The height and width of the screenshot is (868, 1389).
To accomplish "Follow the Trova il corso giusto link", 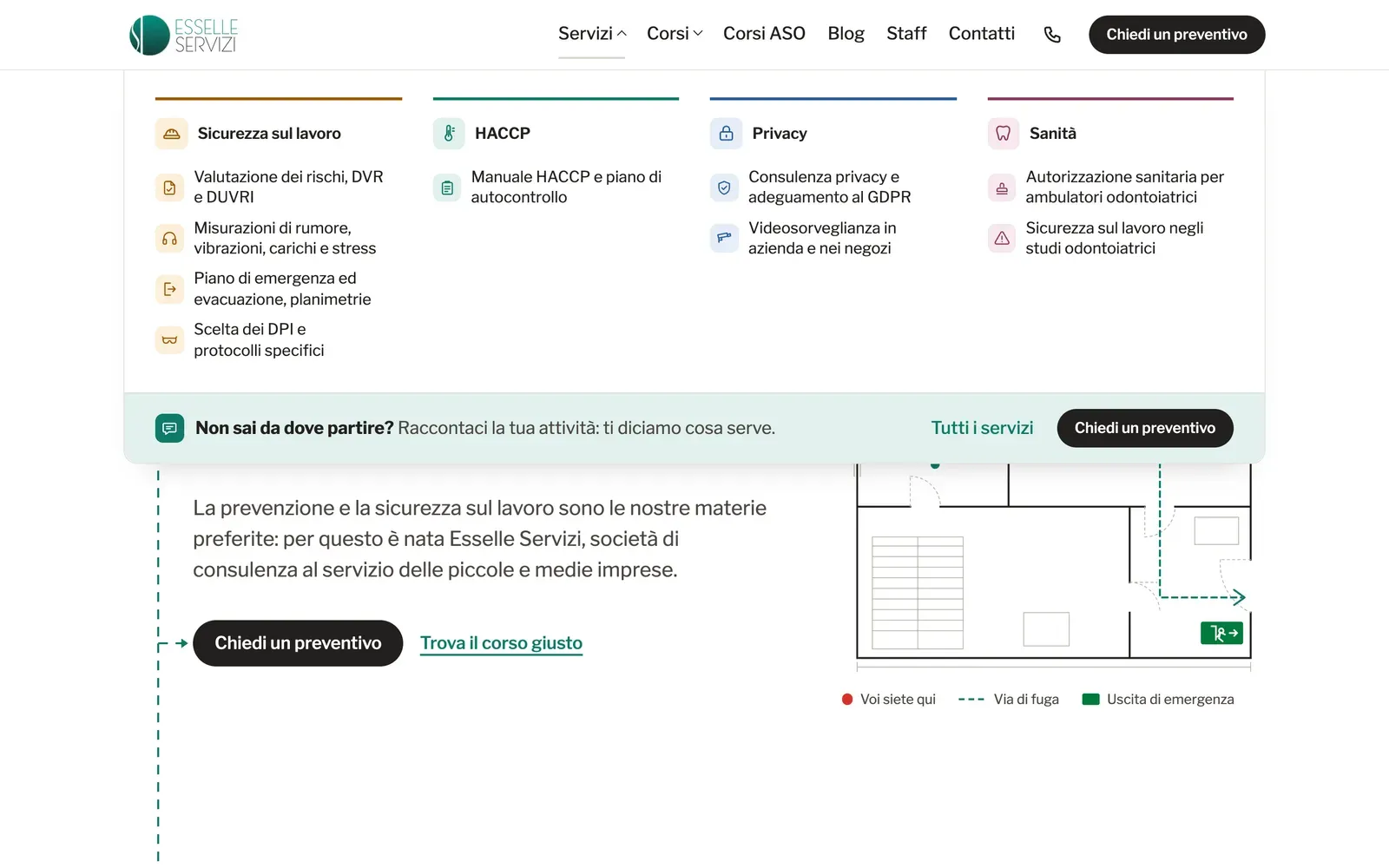I will click(x=501, y=643).
